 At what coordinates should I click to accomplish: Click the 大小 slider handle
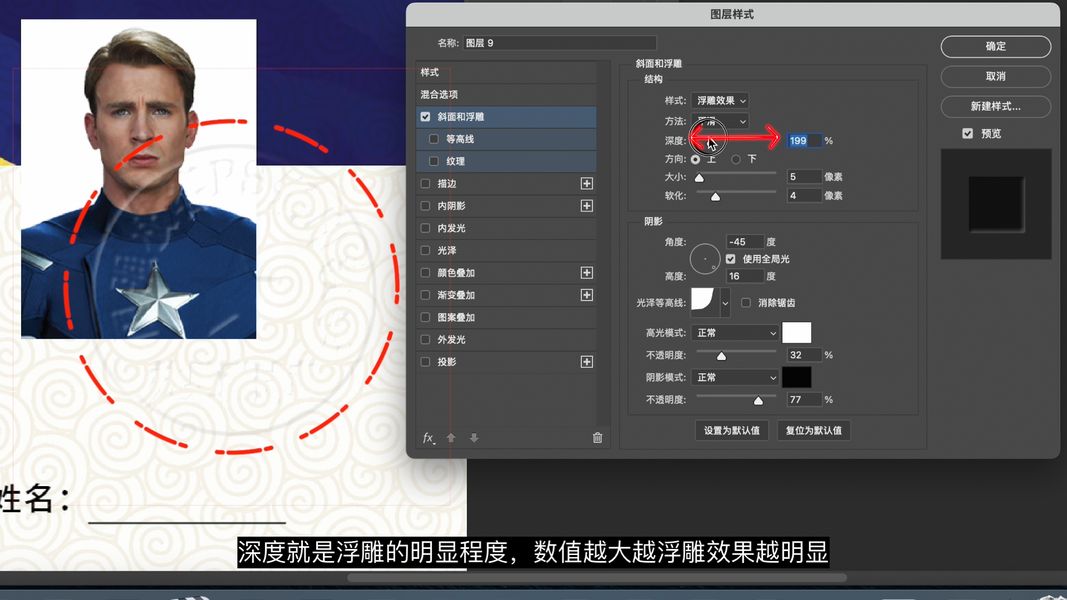[x=699, y=178]
